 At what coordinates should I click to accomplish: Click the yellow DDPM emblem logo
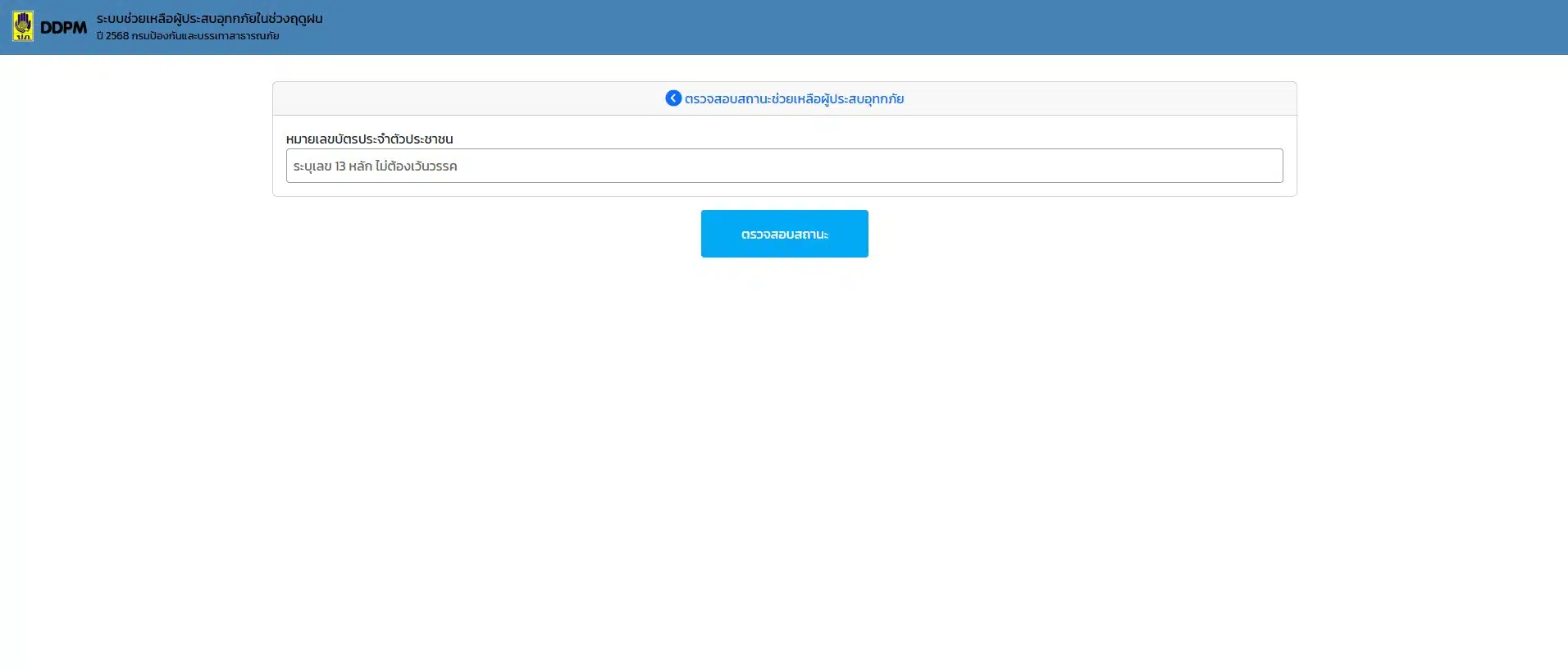click(x=23, y=26)
